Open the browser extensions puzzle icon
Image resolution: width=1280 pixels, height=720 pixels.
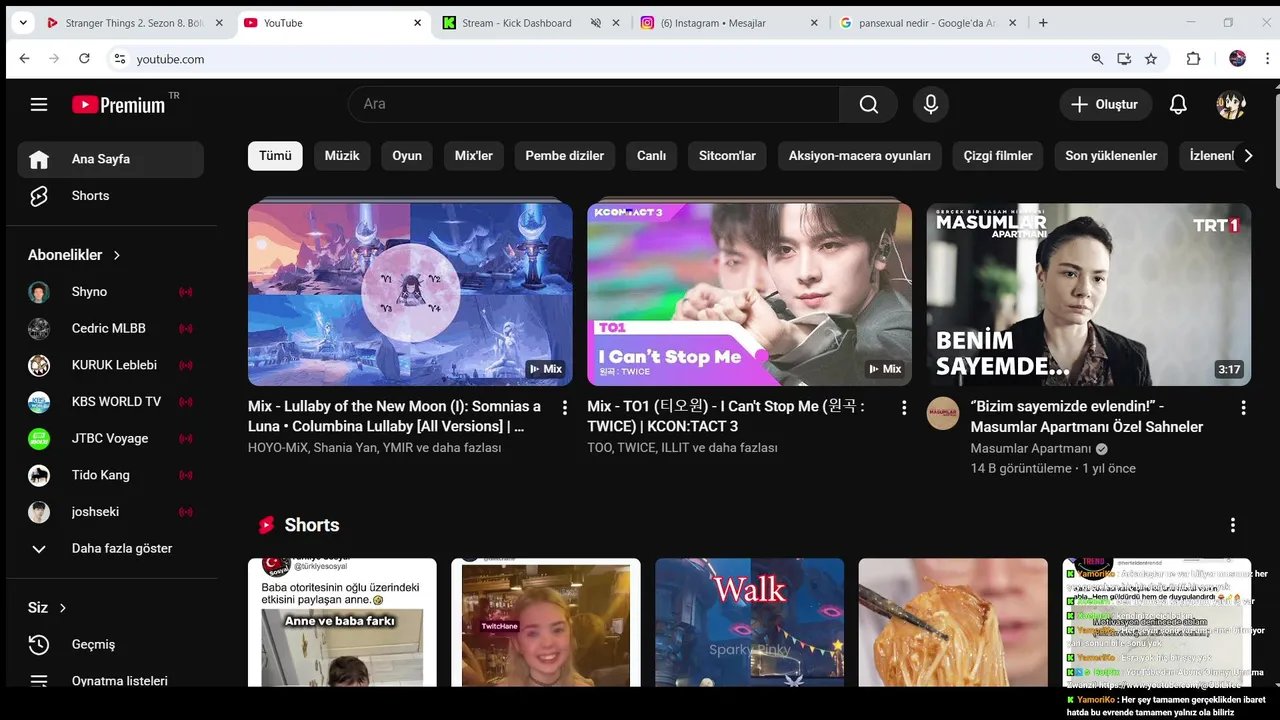(1193, 59)
